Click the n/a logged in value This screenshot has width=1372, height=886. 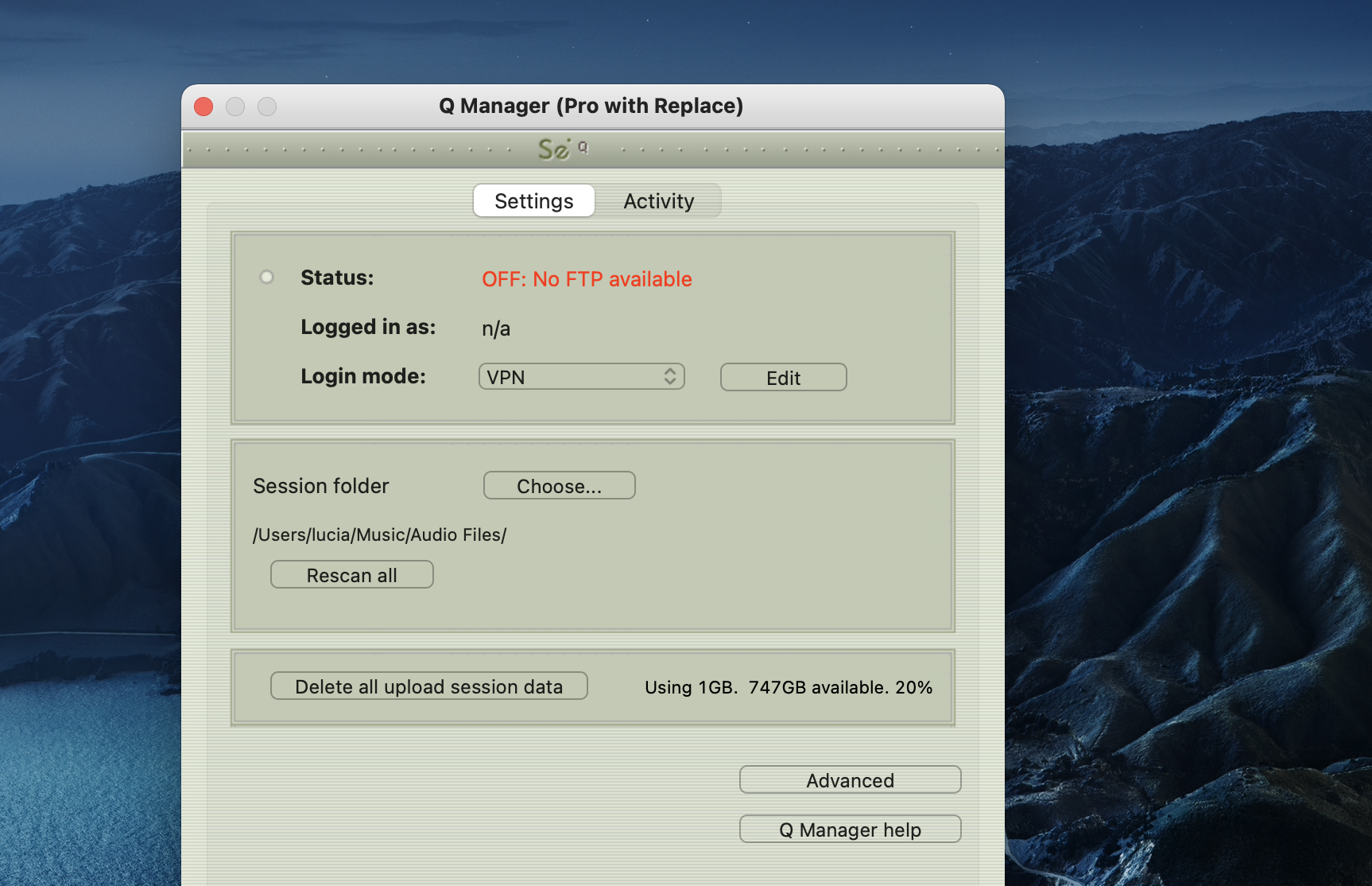pos(496,328)
